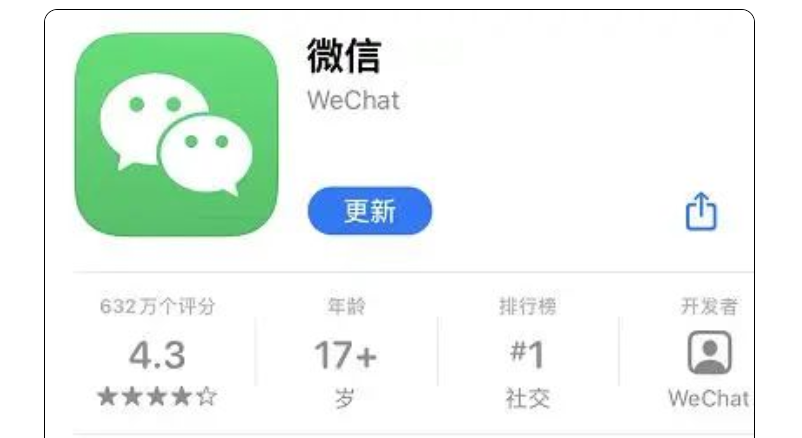Tap the 年龄 age label

pos(346,306)
